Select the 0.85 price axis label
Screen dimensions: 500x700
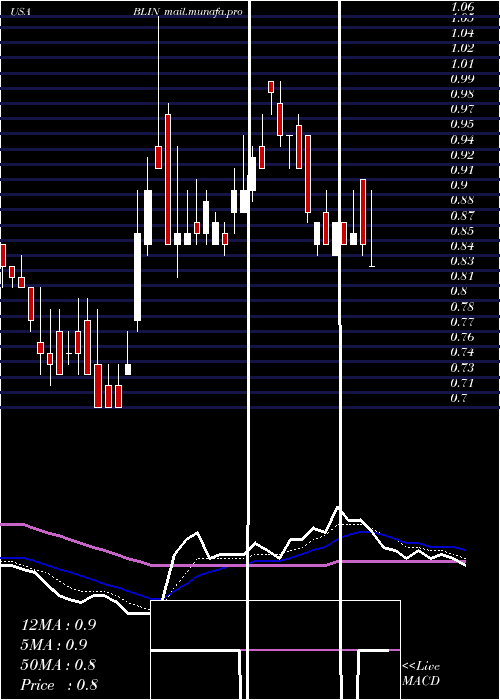[462, 231]
